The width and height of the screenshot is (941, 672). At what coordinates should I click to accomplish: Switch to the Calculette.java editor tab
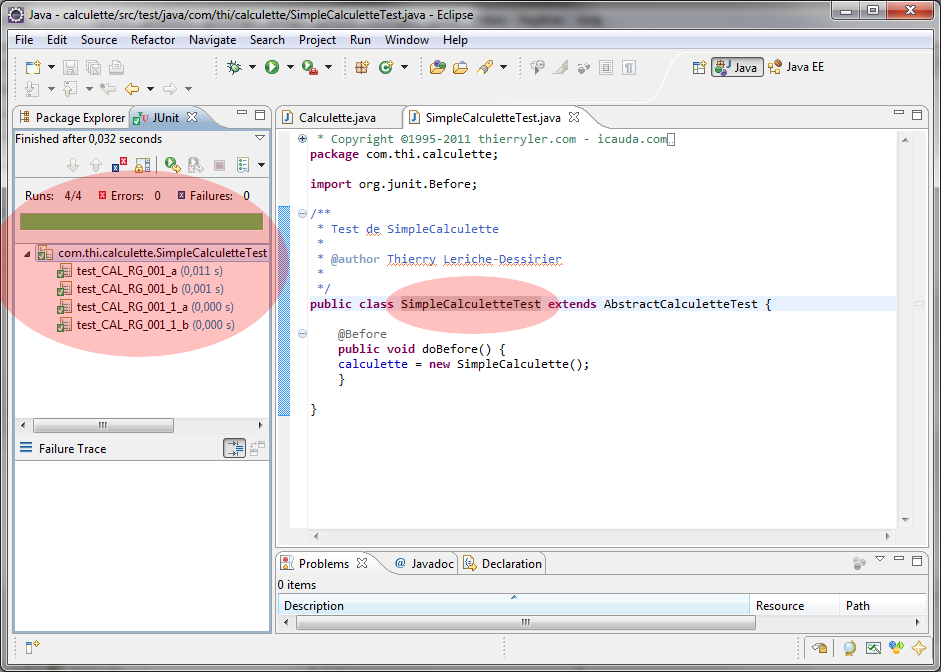(x=337, y=117)
